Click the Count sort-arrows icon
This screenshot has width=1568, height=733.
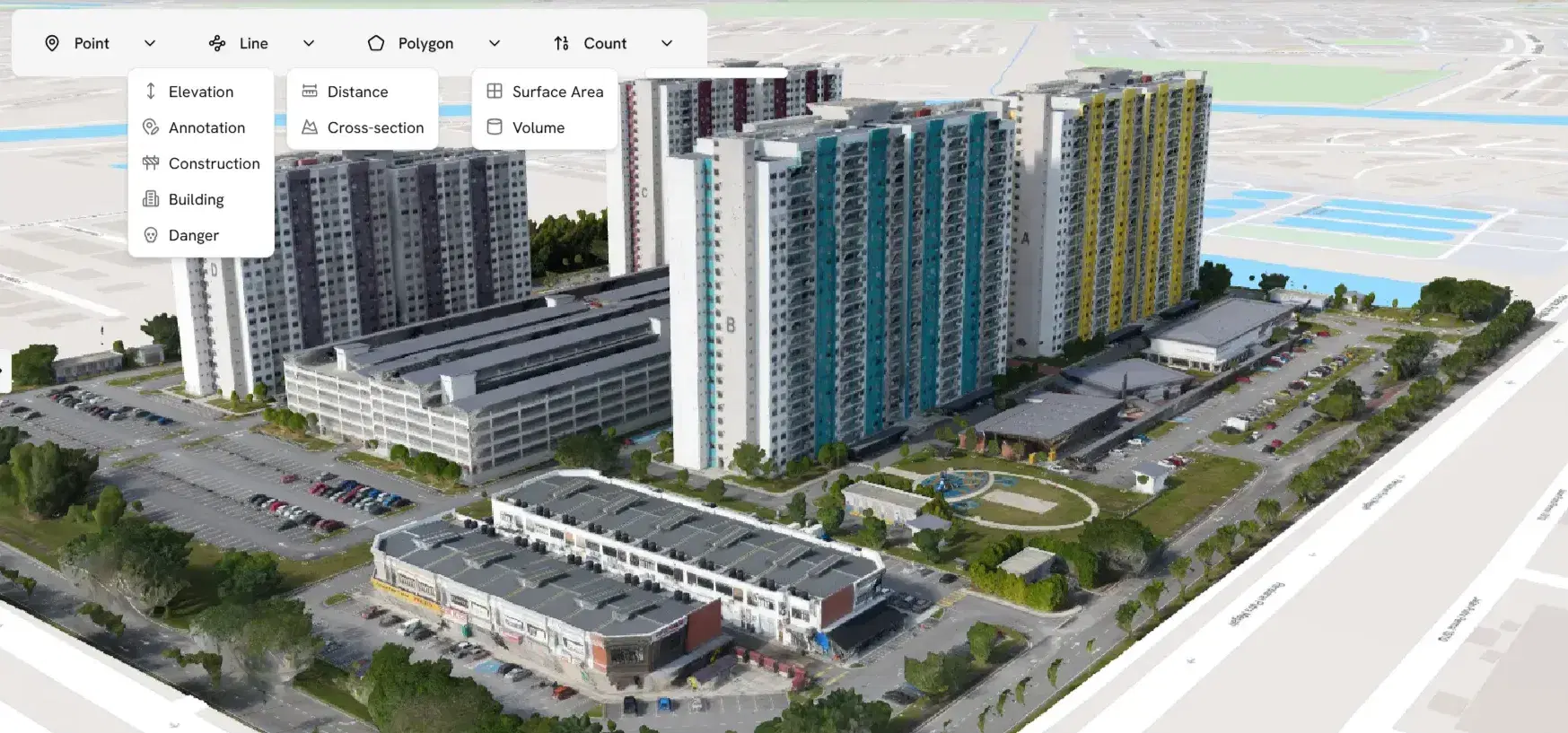(x=562, y=43)
